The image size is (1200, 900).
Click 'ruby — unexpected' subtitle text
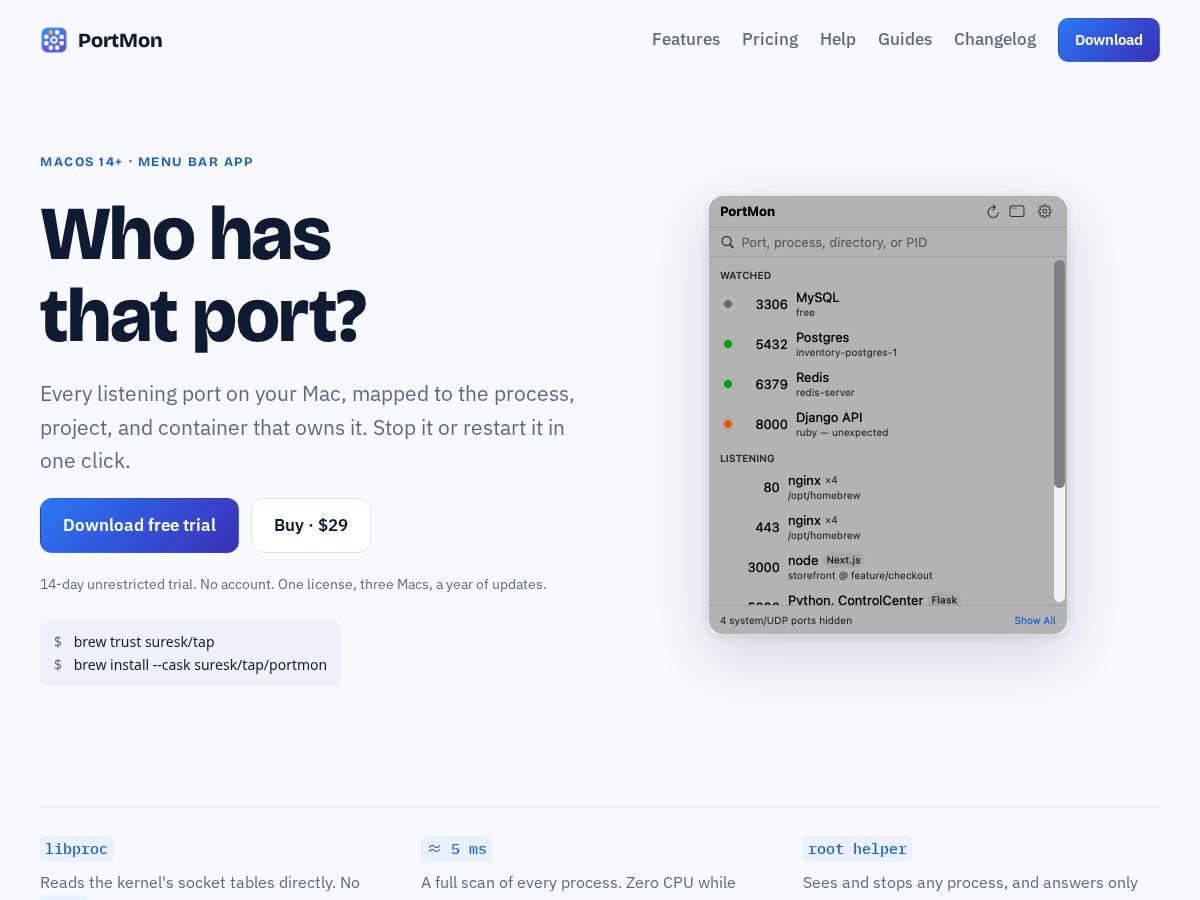click(842, 433)
